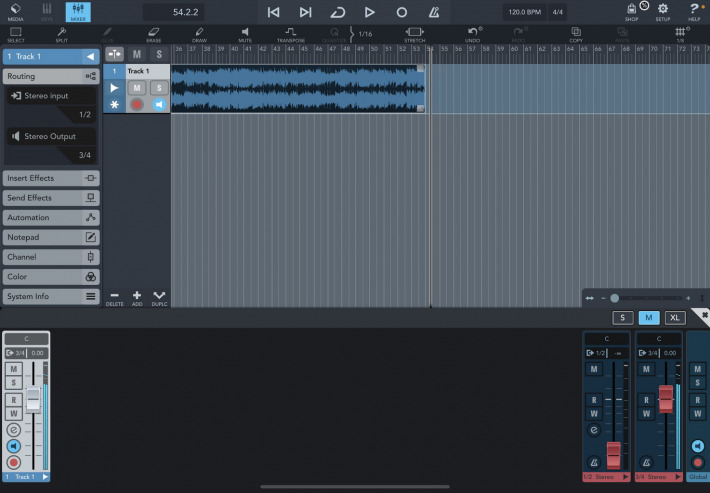The image size is (710, 493).
Task: Click the Stereo Output routing button
Action: click(50, 136)
